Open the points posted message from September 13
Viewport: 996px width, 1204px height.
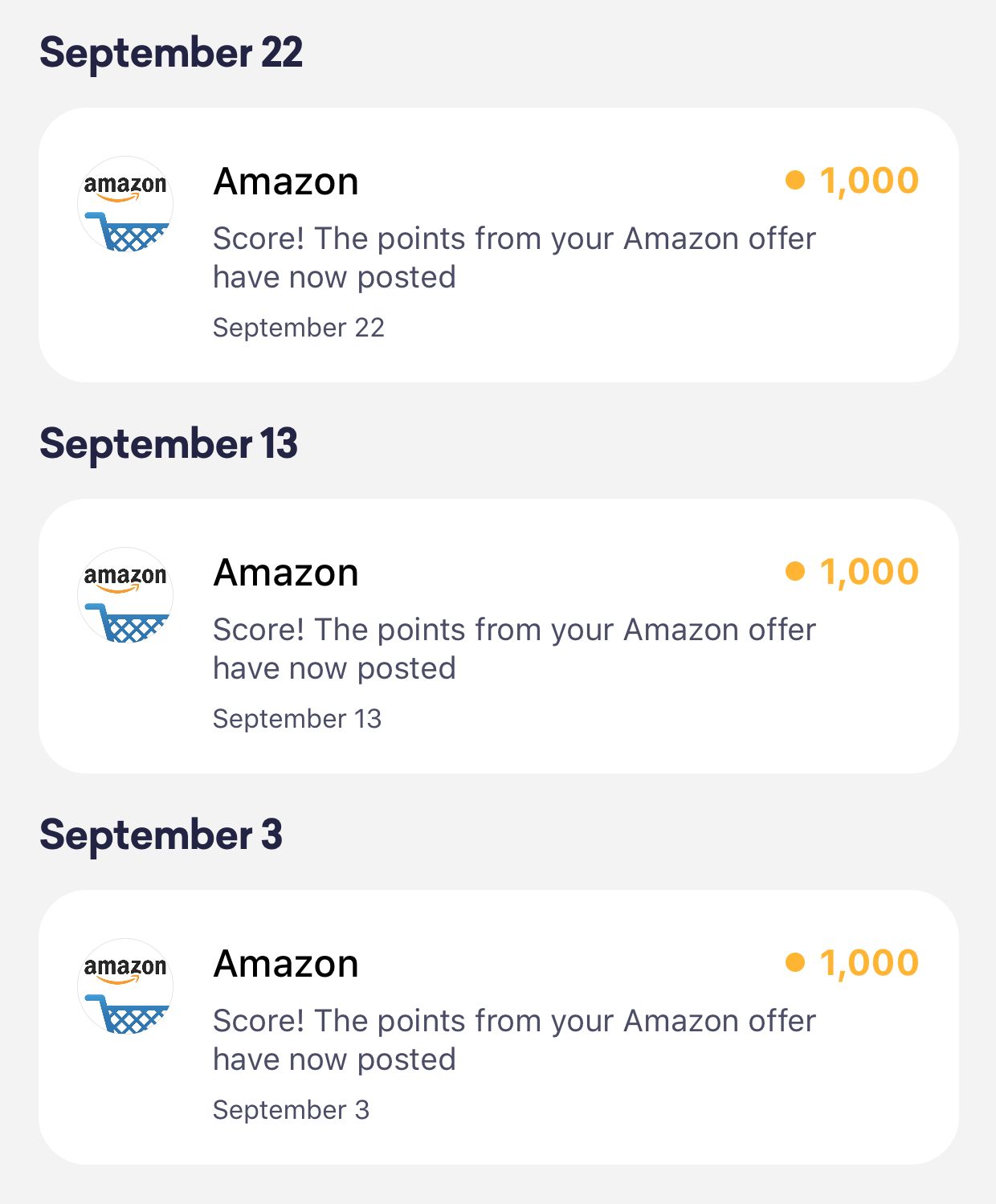pos(514,649)
